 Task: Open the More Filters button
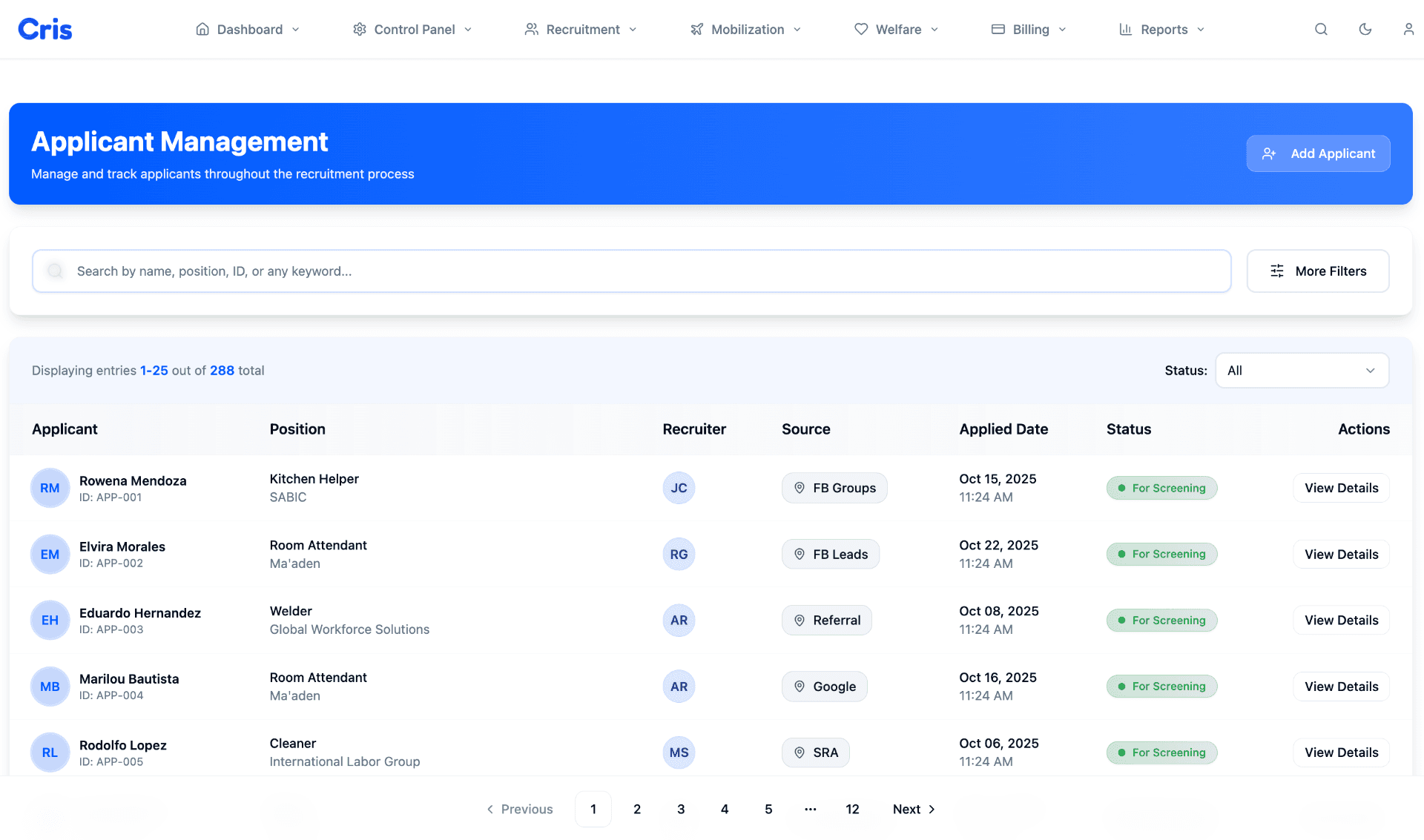(1318, 271)
